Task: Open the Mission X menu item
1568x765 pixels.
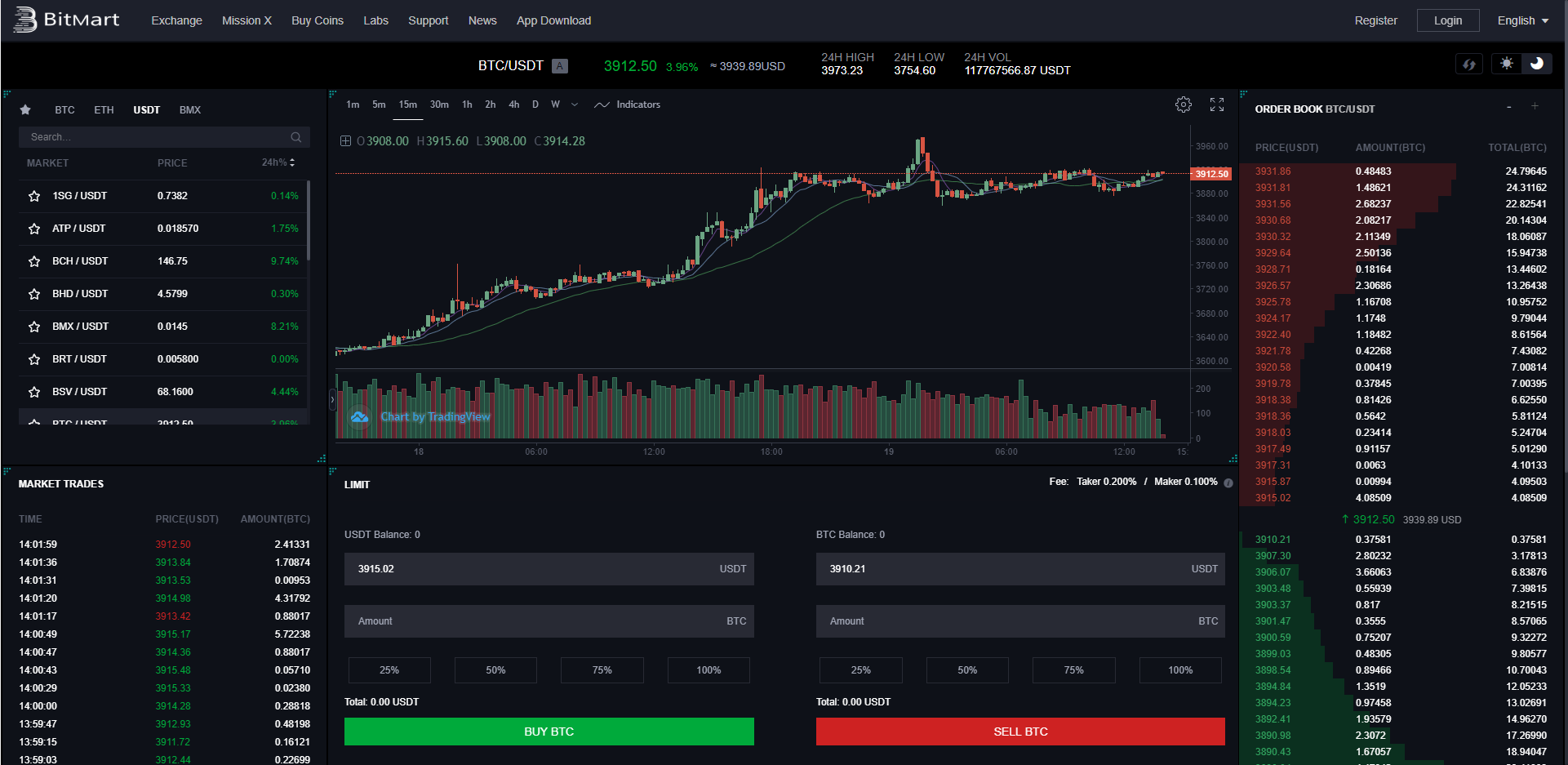Action: (247, 20)
